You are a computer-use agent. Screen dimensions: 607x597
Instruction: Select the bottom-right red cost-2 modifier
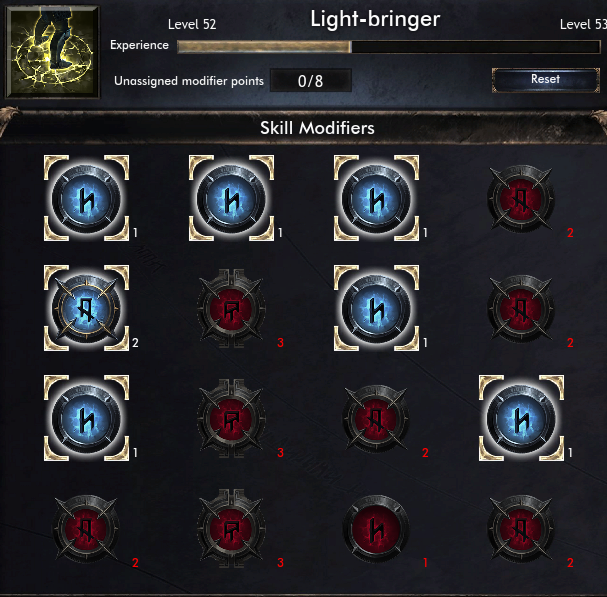521,528
